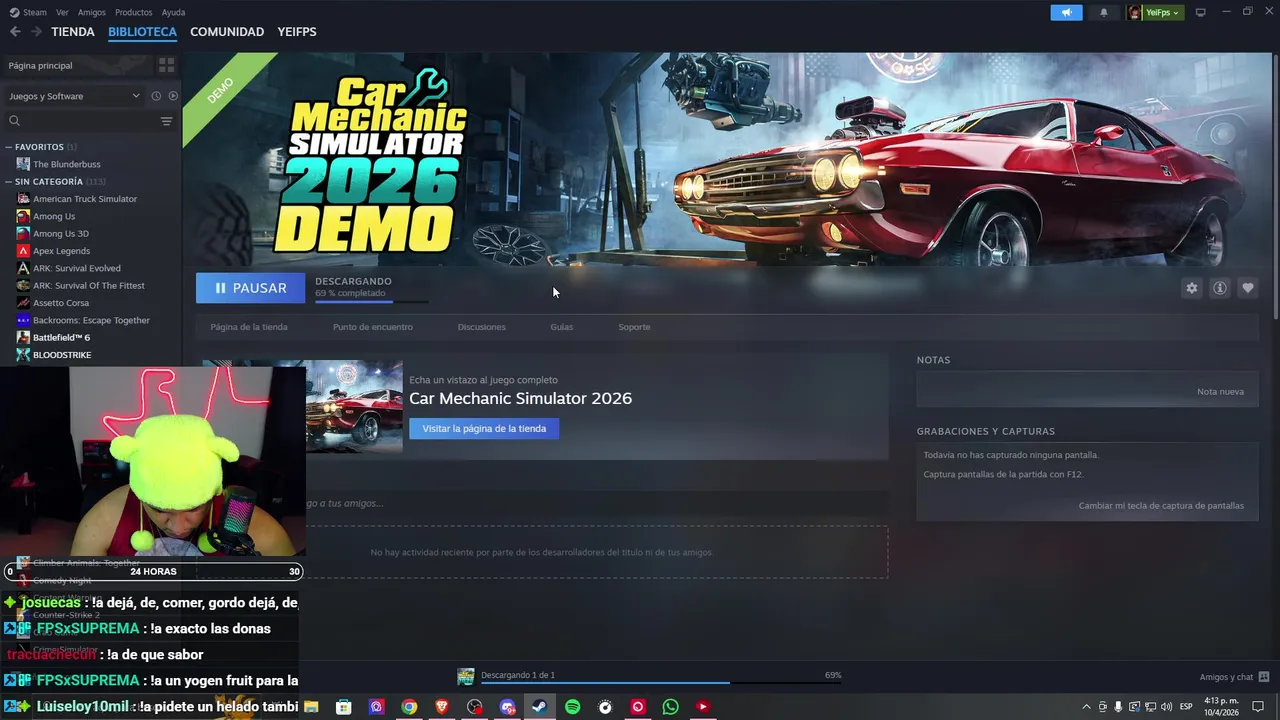Open the Amigos menu
Viewport: 1280px width, 720px height.
92,12
